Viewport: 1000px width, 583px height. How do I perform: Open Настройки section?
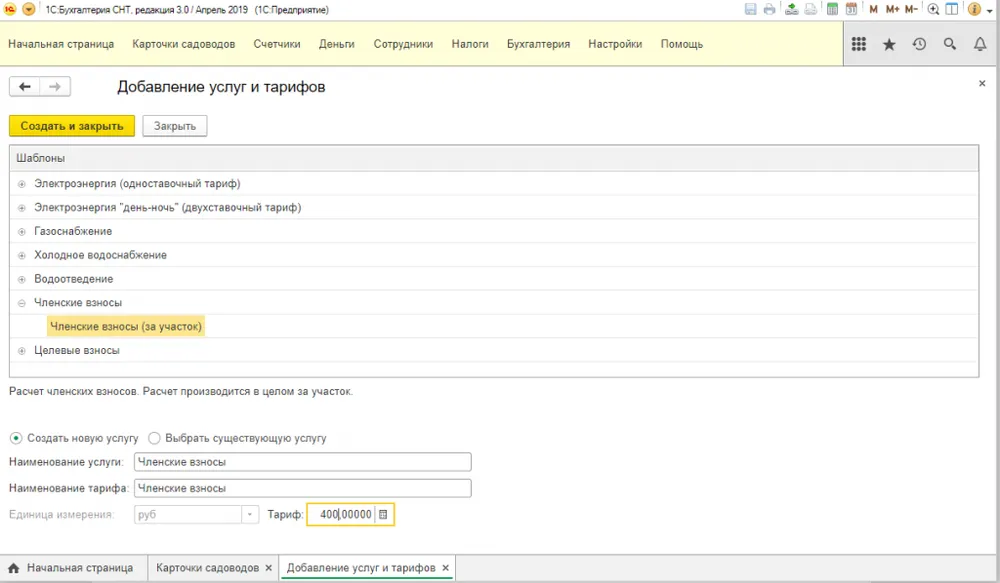615,44
